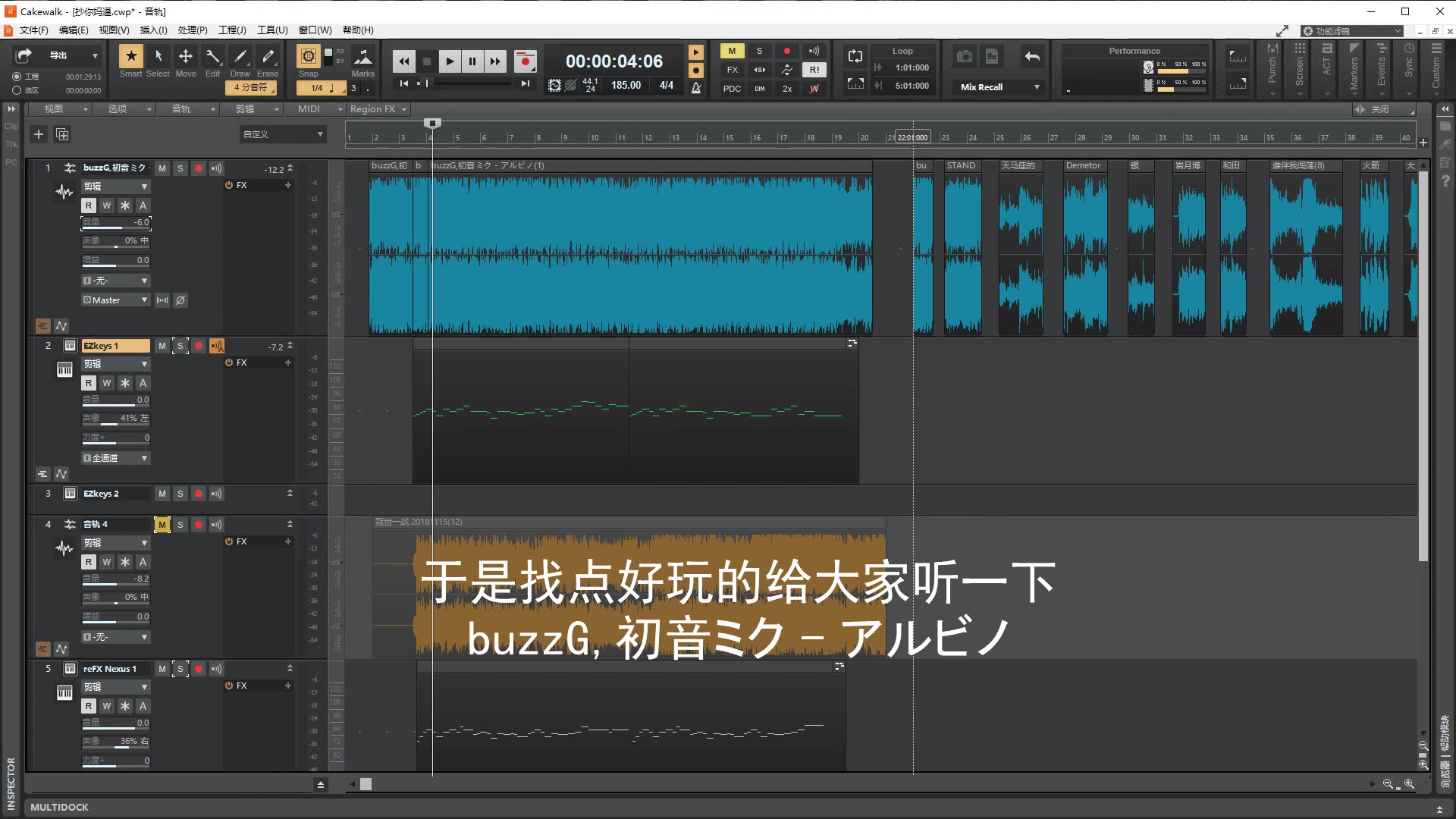Arm record on EZkeys 2 track

coord(198,494)
